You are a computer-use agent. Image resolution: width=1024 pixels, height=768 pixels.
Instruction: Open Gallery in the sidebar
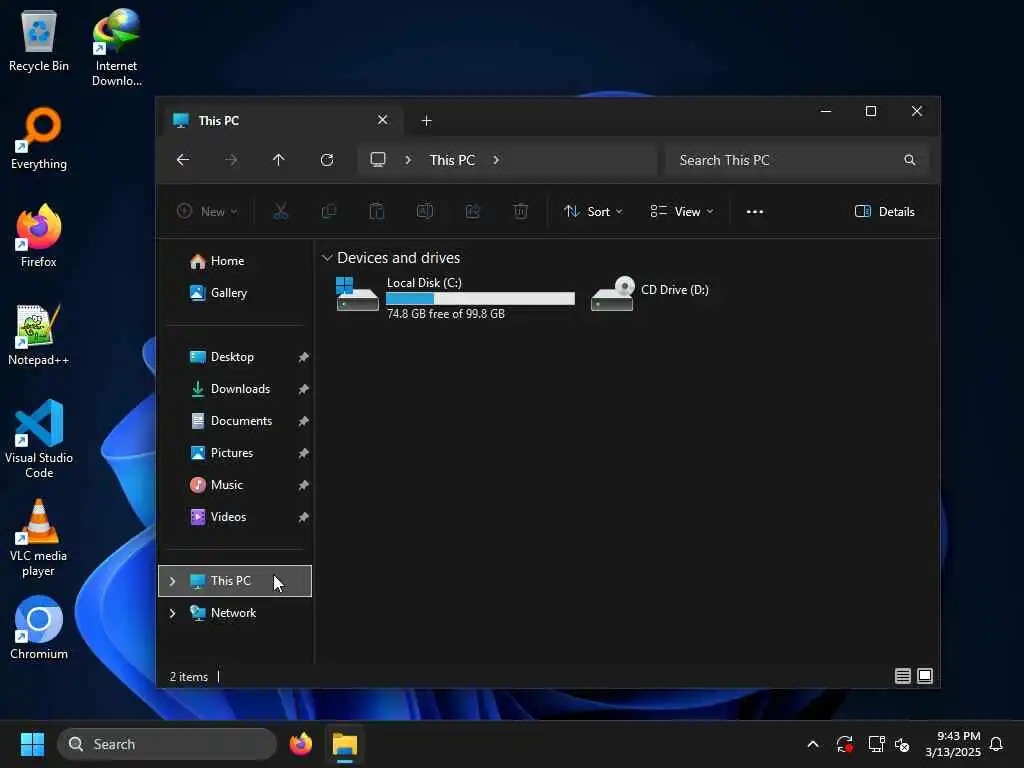tap(235, 293)
